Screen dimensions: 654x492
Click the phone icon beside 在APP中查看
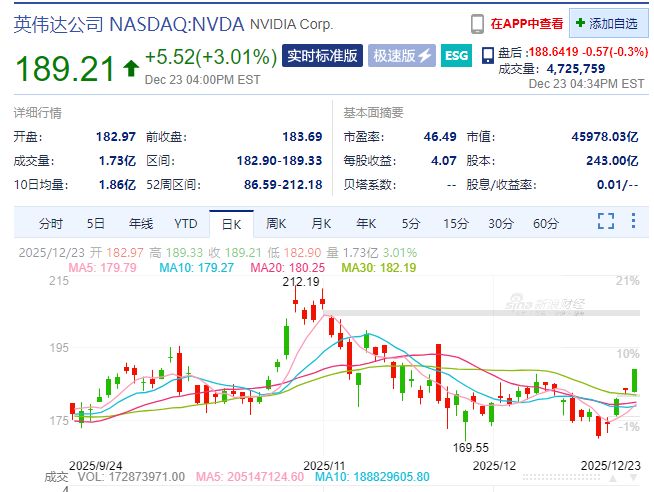pos(478,23)
